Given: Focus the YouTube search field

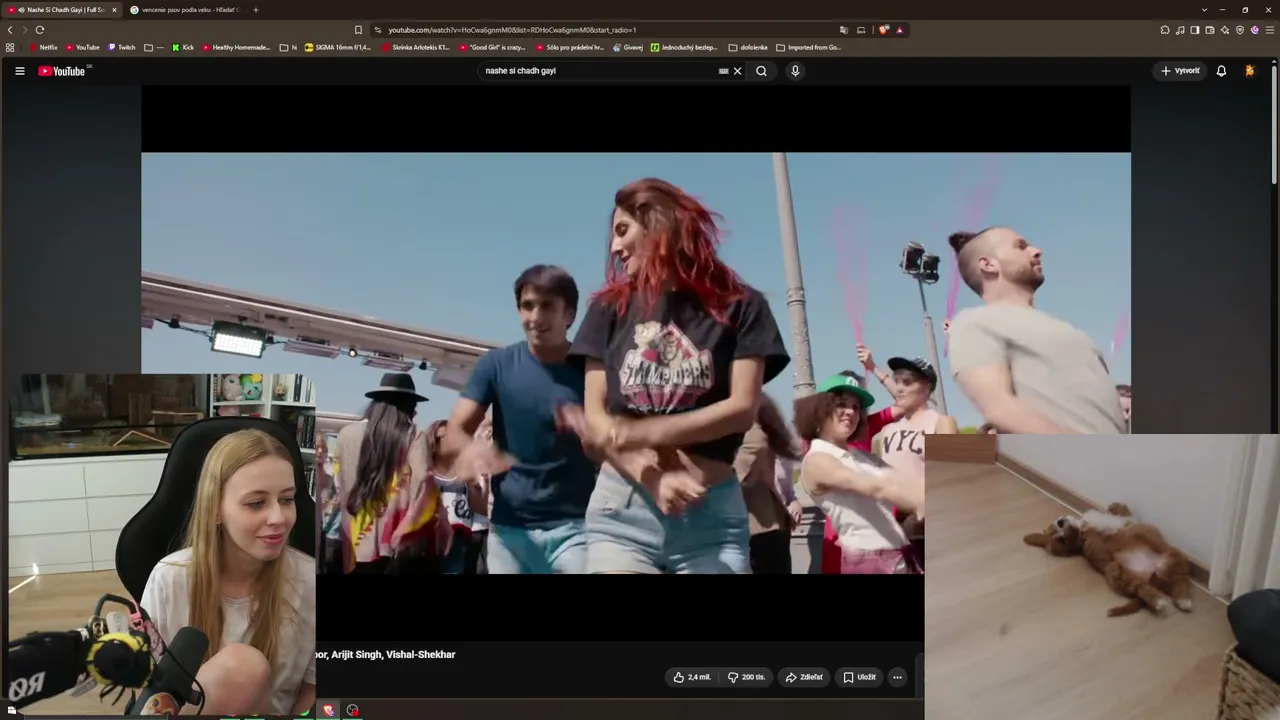Looking at the screenshot, I should point(600,71).
